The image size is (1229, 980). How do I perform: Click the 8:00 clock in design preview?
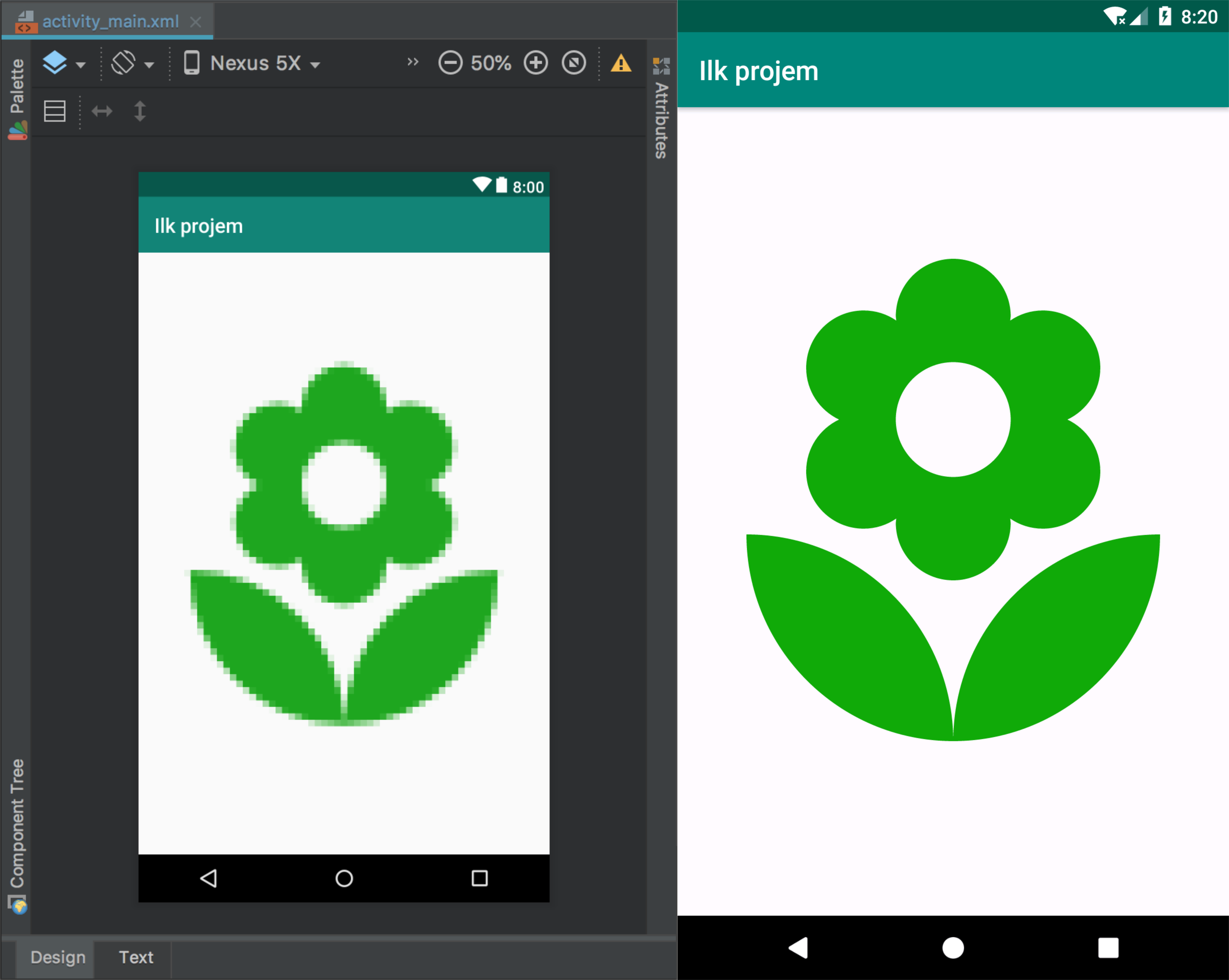(528, 187)
